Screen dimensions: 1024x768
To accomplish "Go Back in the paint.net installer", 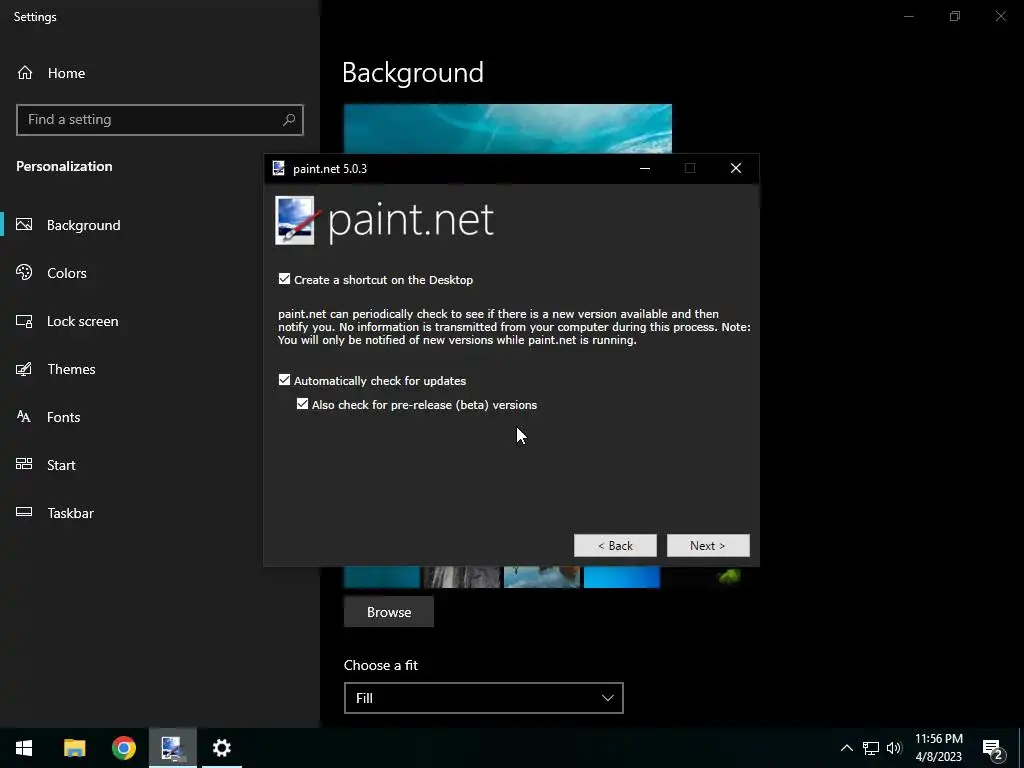I will coord(615,545).
